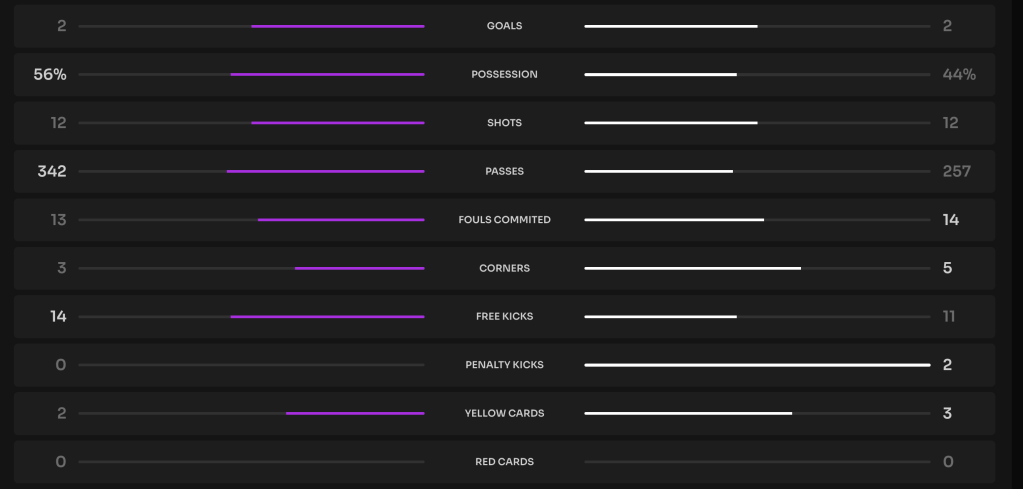Click the purple passes bar
Viewport: 1023px width, 489px height.
[325, 172]
